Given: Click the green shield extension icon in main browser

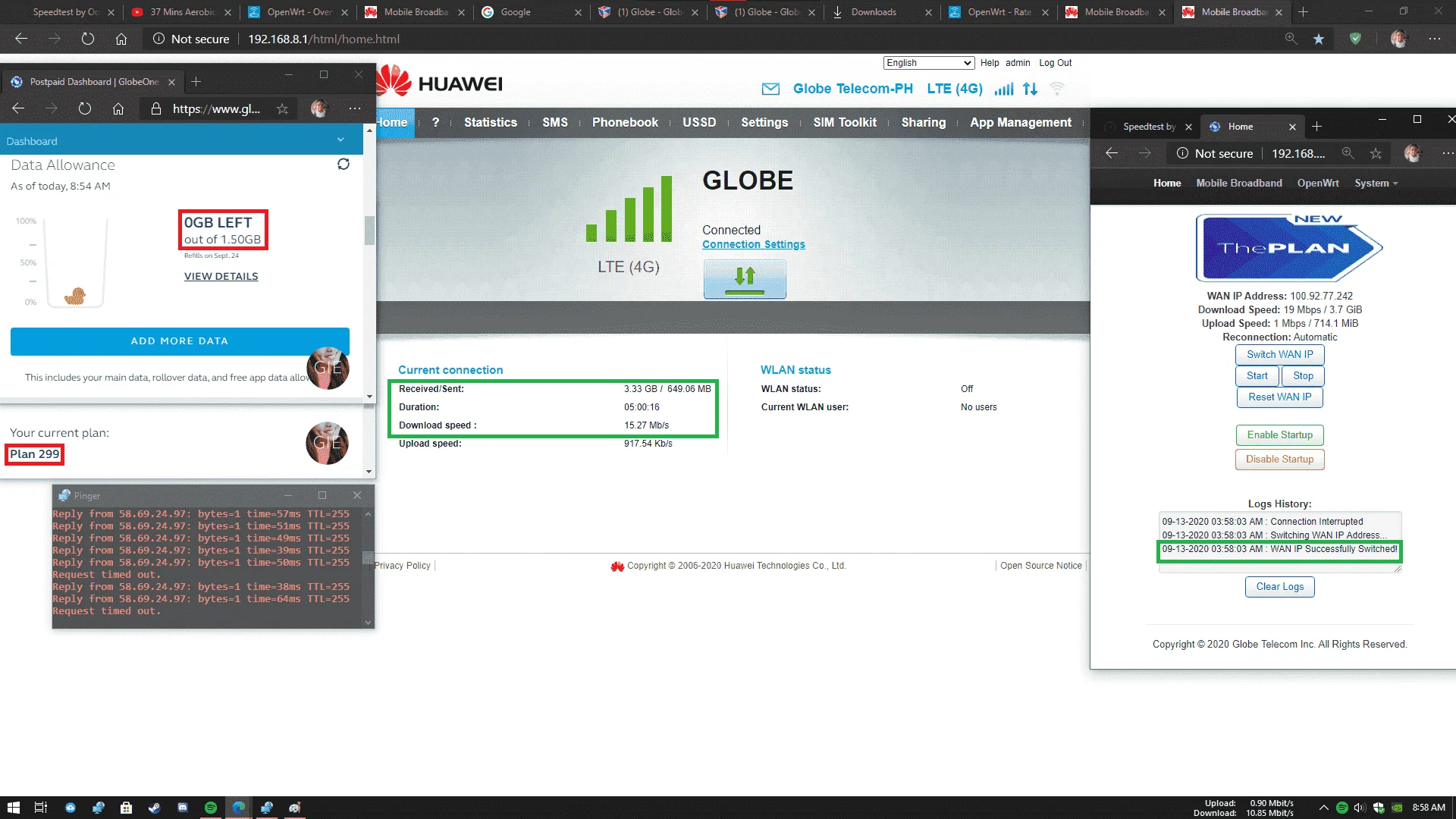Looking at the screenshot, I should click(1355, 39).
